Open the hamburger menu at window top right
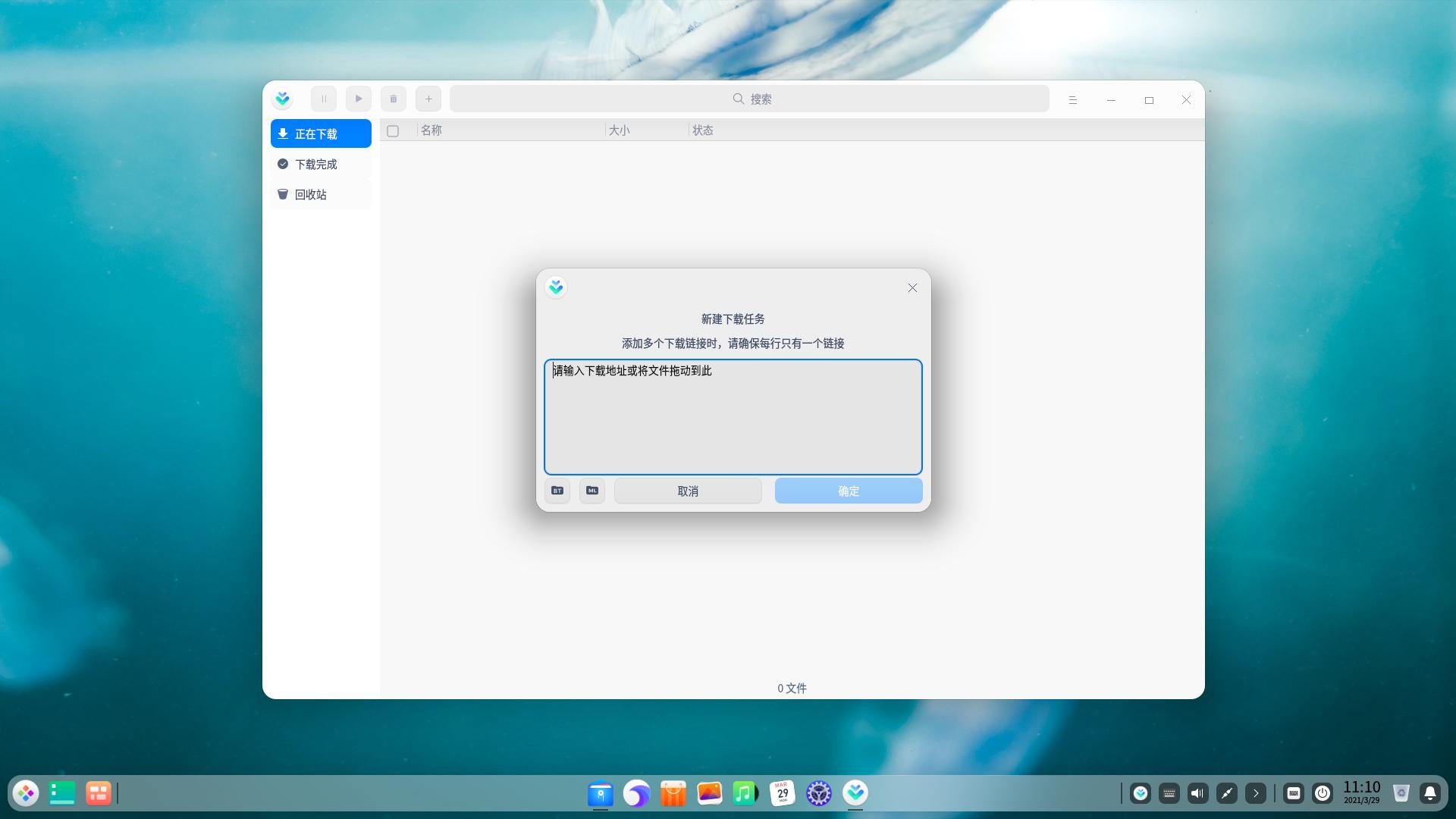This screenshot has width=1456, height=819. [1072, 99]
